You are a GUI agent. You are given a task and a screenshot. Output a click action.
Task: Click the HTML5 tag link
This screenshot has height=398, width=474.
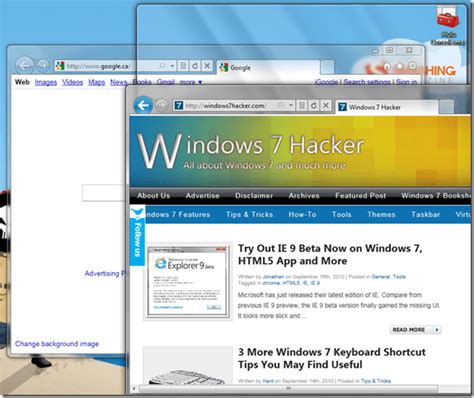(291, 283)
